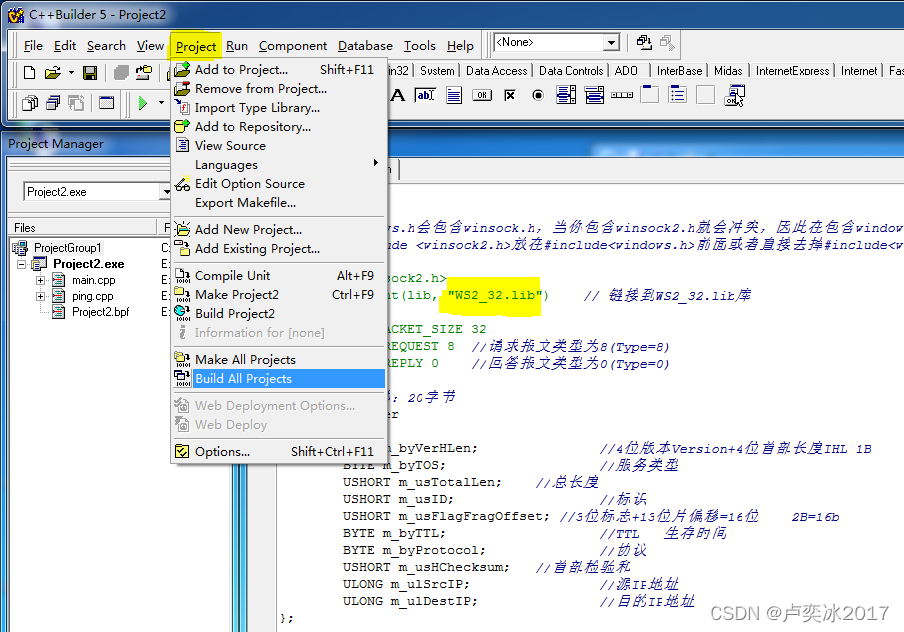Select the ComboBox component icon

pyautogui.click(x=594, y=95)
